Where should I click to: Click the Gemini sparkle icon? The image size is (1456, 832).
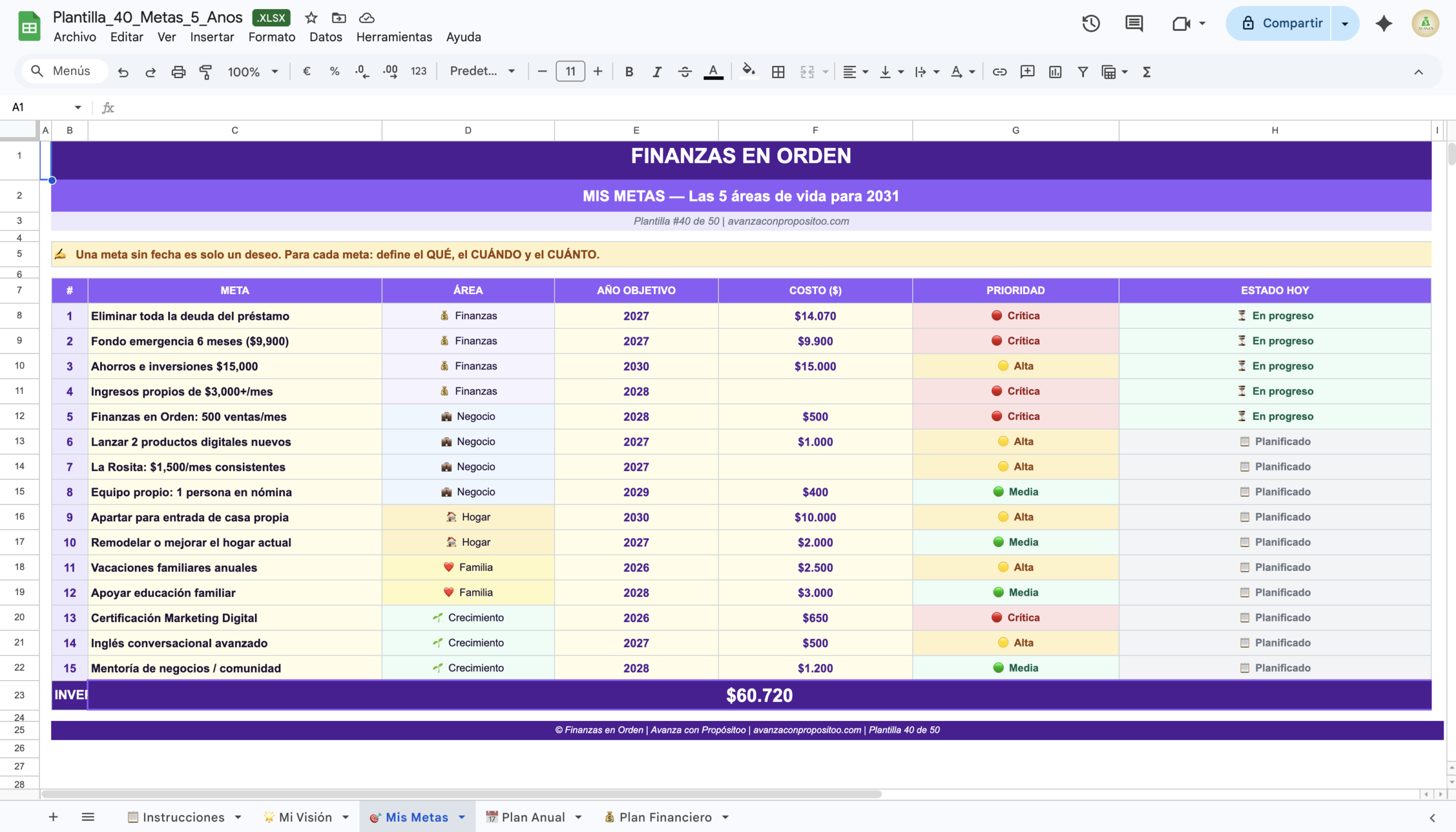(1384, 23)
